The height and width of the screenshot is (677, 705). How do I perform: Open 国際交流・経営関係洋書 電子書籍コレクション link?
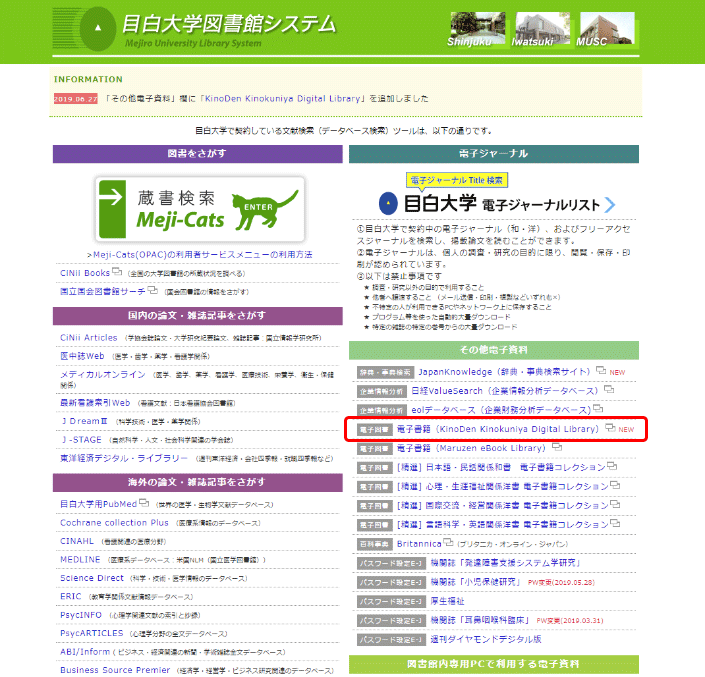click(x=502, y=505)
